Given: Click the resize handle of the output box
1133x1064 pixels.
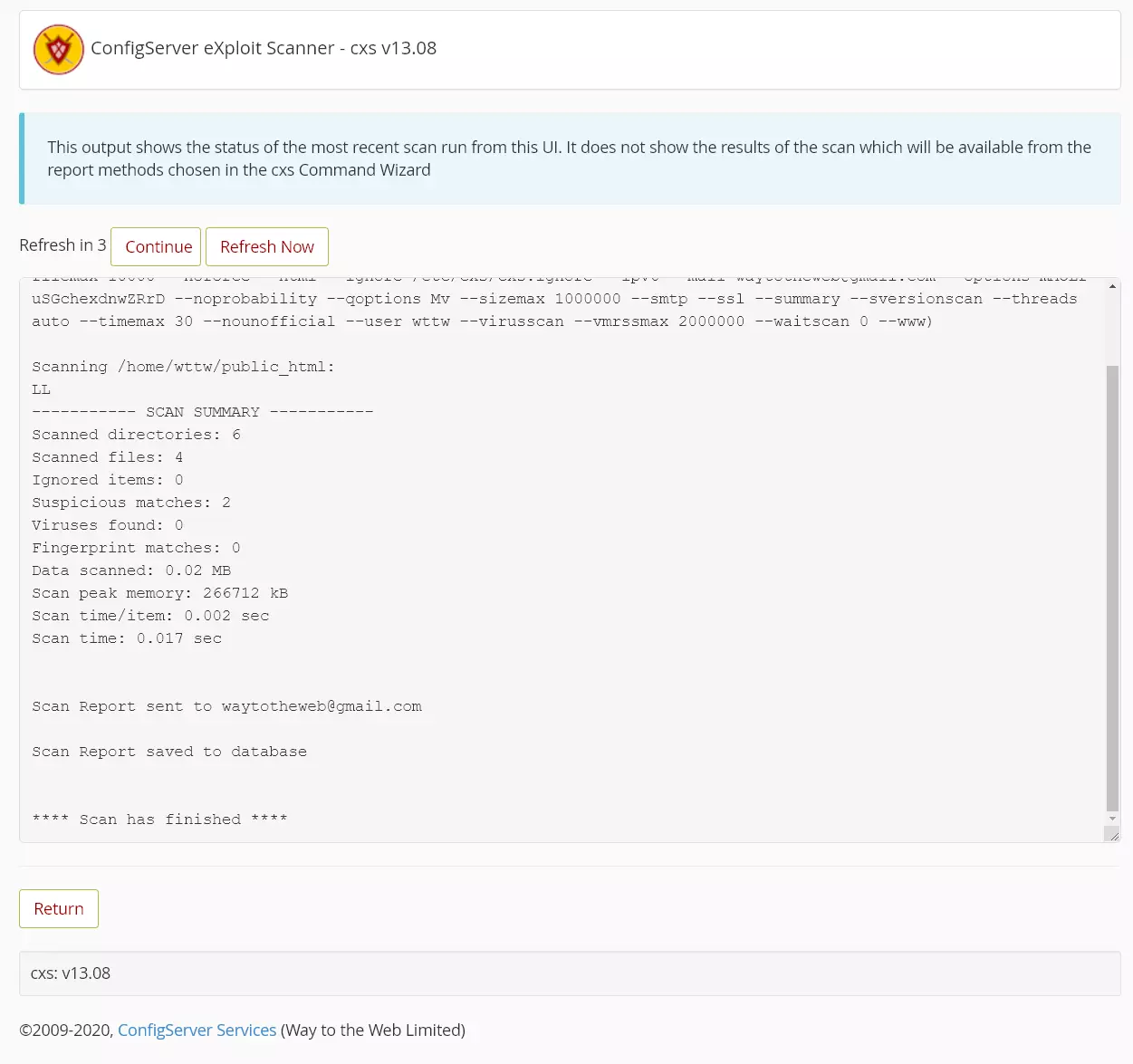Looking at the screenshot, I should click(x=1113, y=835).
